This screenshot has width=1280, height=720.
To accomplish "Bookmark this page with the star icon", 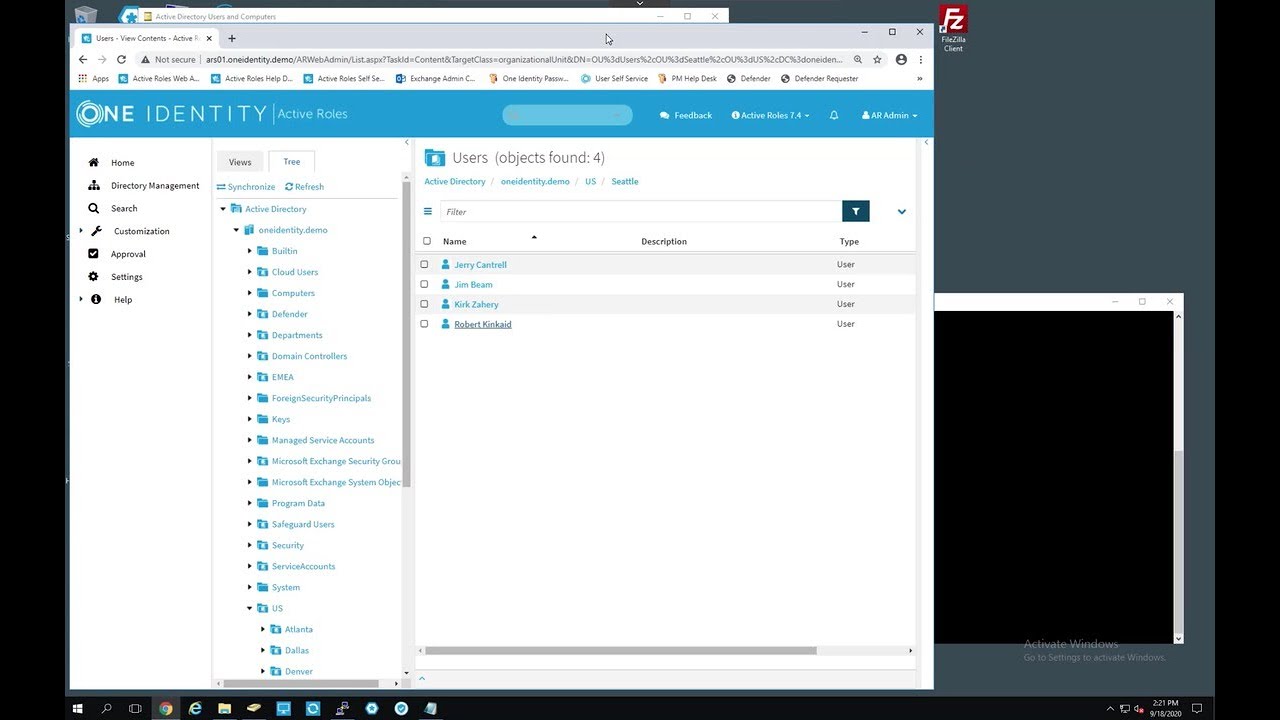I will tap(877, 59).
